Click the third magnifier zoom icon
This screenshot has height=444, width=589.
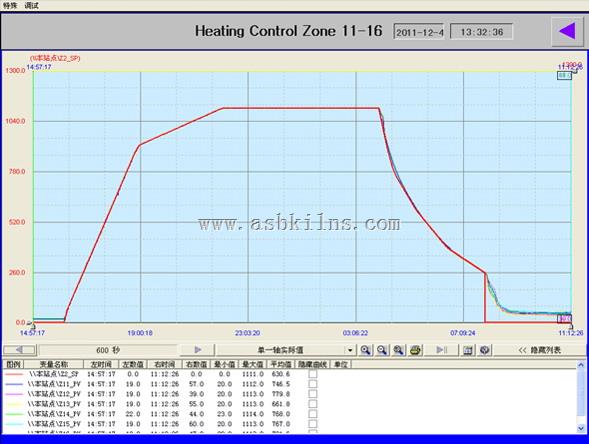point(398,350)
